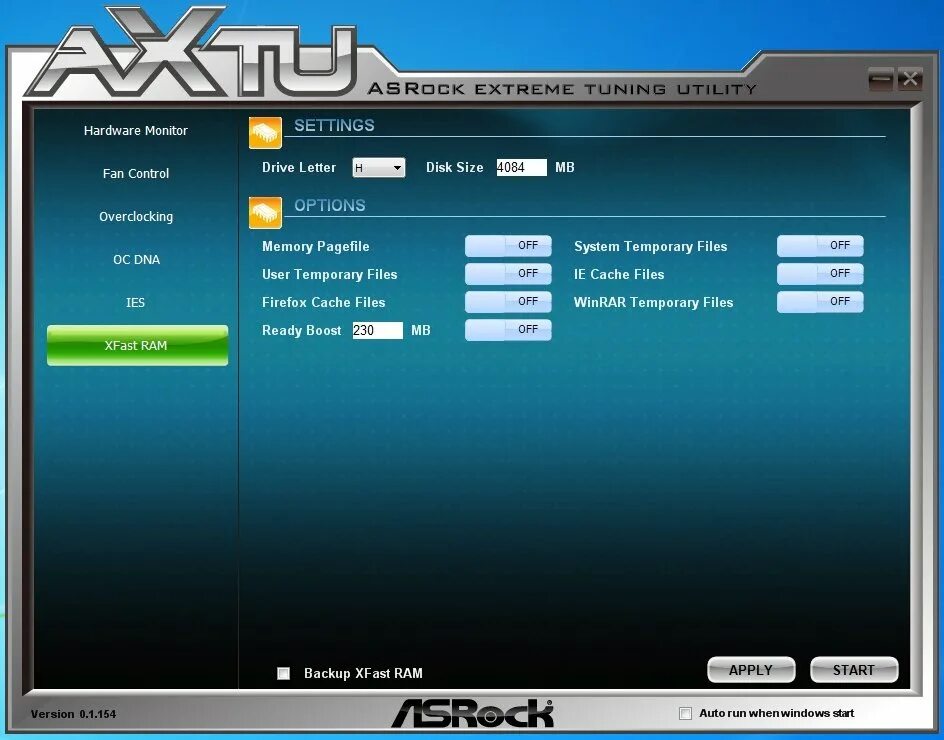Toggle IE Cache Files switch
This screenshot has height=740, width=944.
click(x=820, y=274)
